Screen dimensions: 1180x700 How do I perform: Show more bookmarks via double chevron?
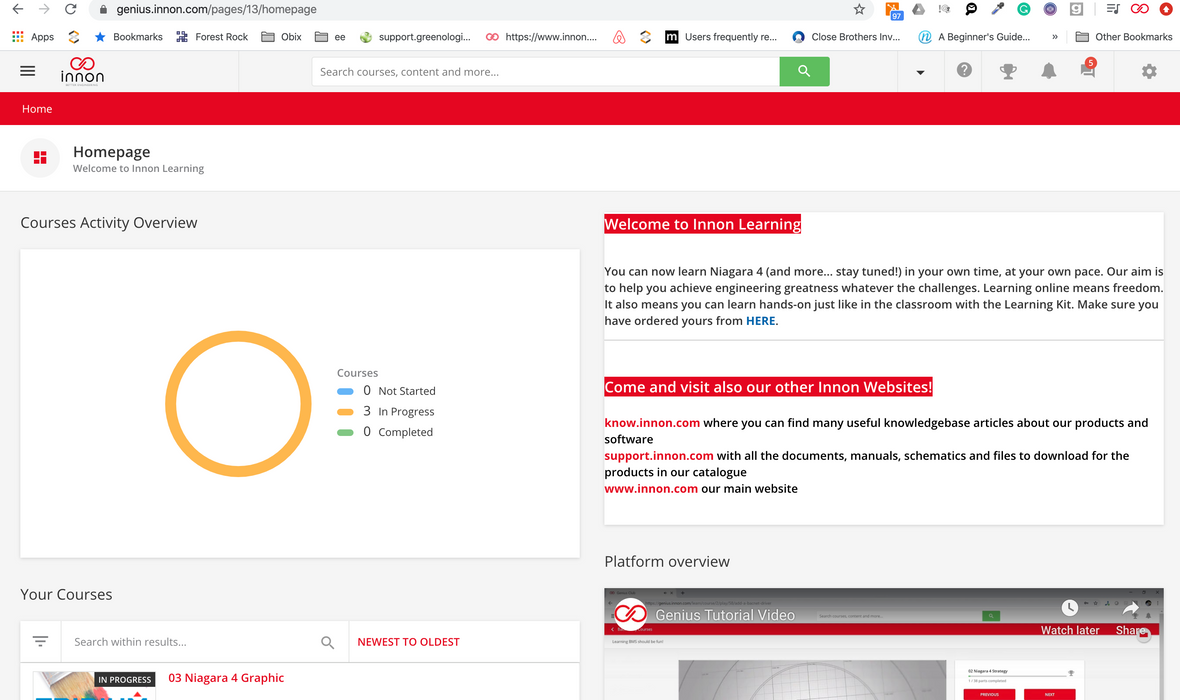pyautogui.click(x=1054, y=36)
